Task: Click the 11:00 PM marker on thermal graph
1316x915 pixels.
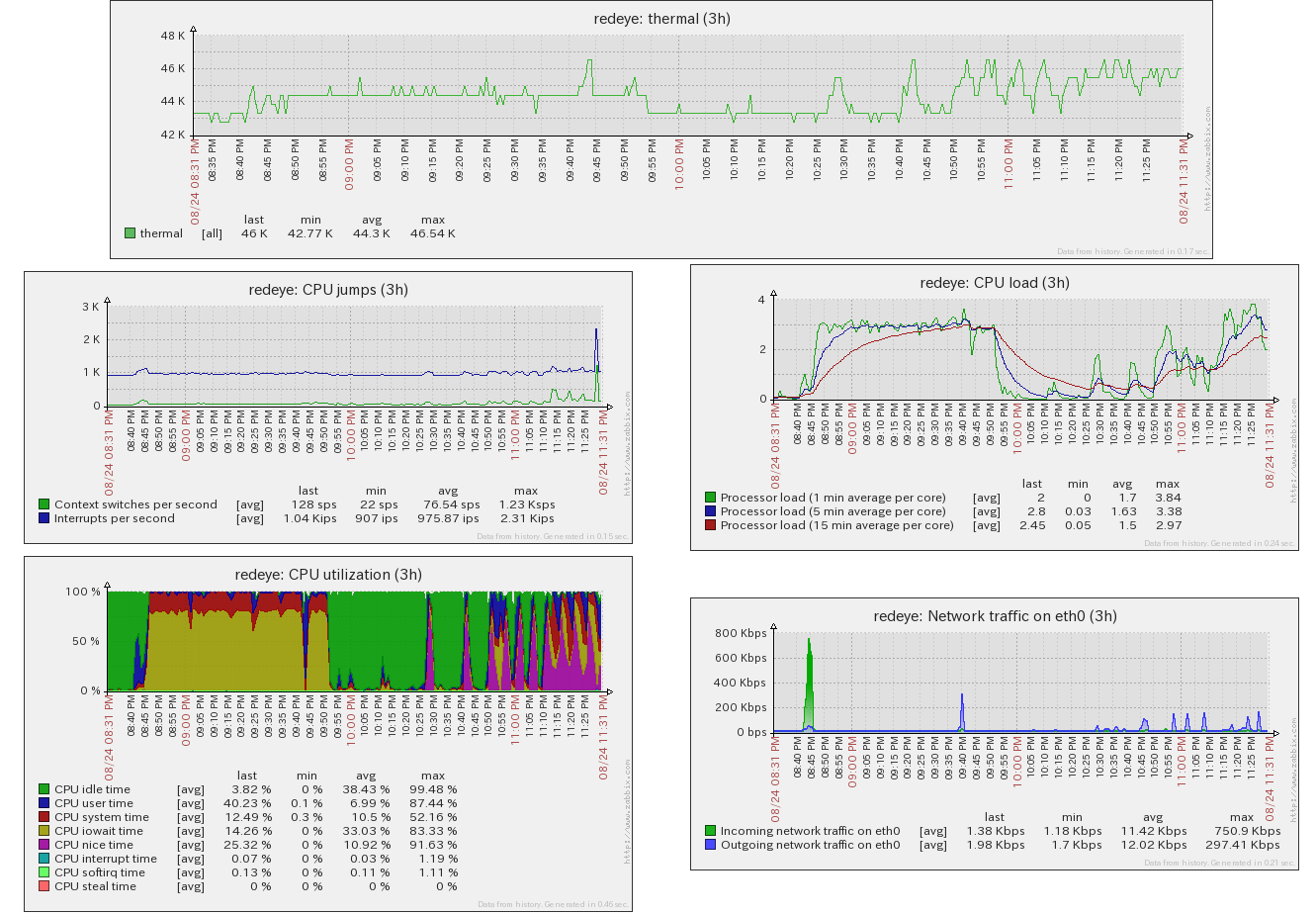Action: (x=1009, y=163)
